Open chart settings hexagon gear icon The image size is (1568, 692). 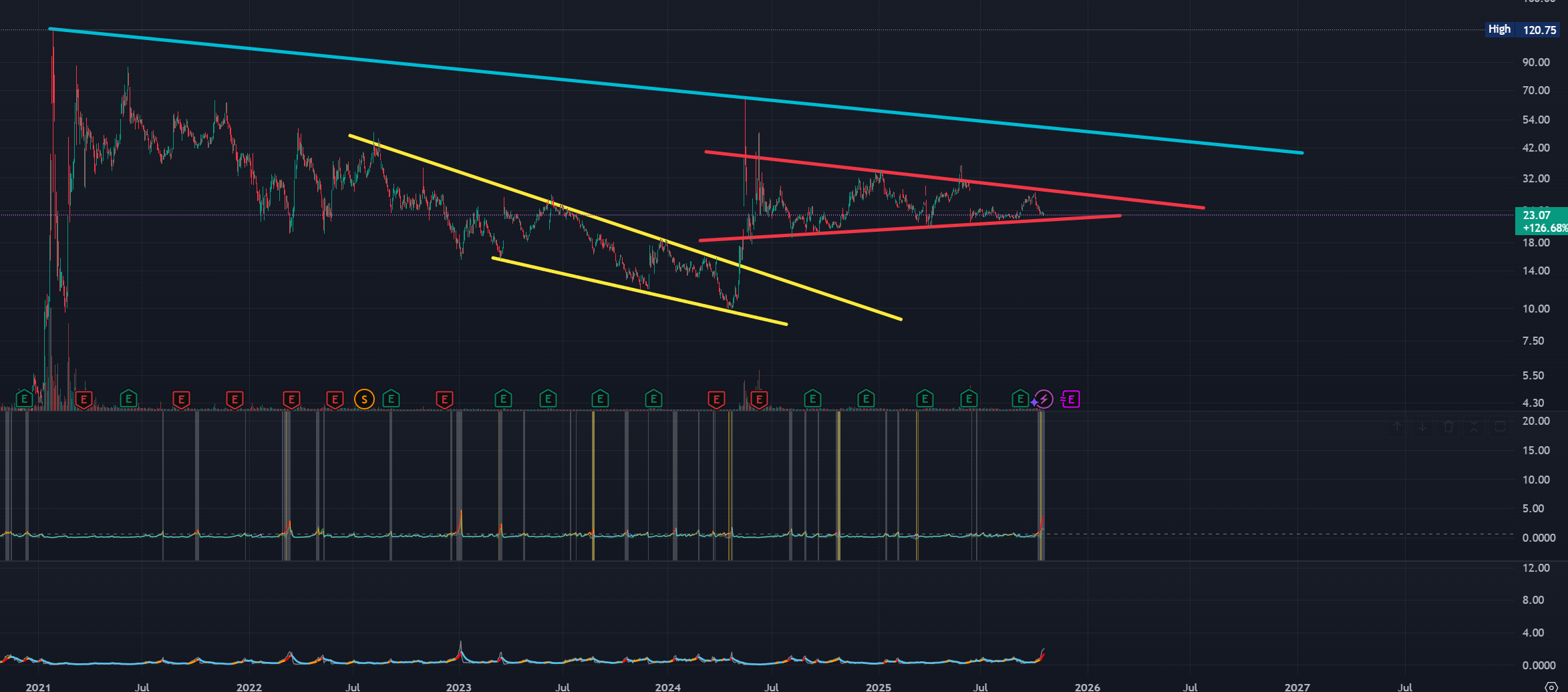coord(1551,687)
